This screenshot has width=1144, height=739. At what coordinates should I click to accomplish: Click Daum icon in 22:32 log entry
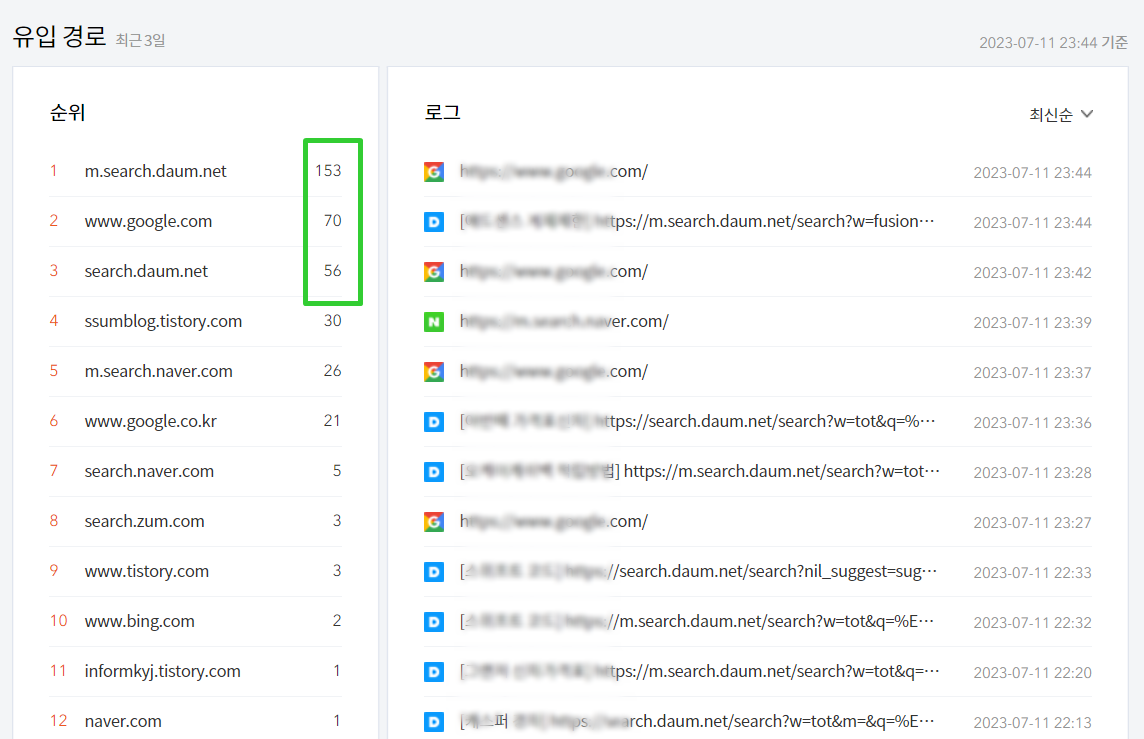434,622
